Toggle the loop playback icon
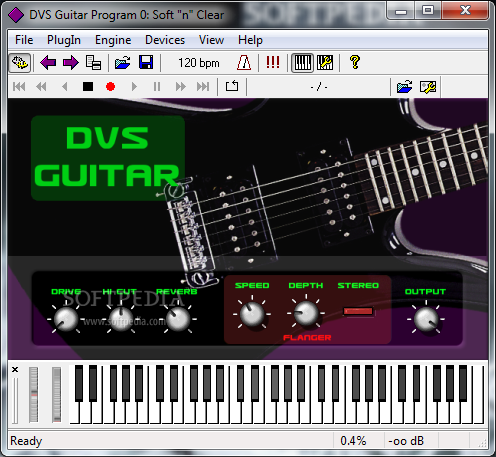The height and width of the screenshot is (457, 496). click(x=232, y=86)
